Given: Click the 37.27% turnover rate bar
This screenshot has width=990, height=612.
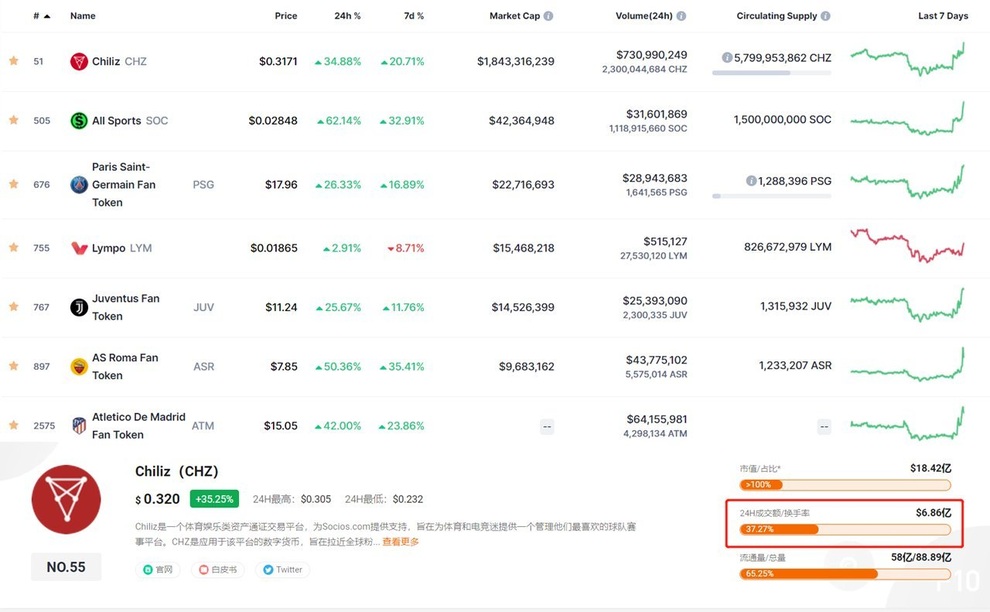Looking at the screenshot, I should (x=845, y=529).
